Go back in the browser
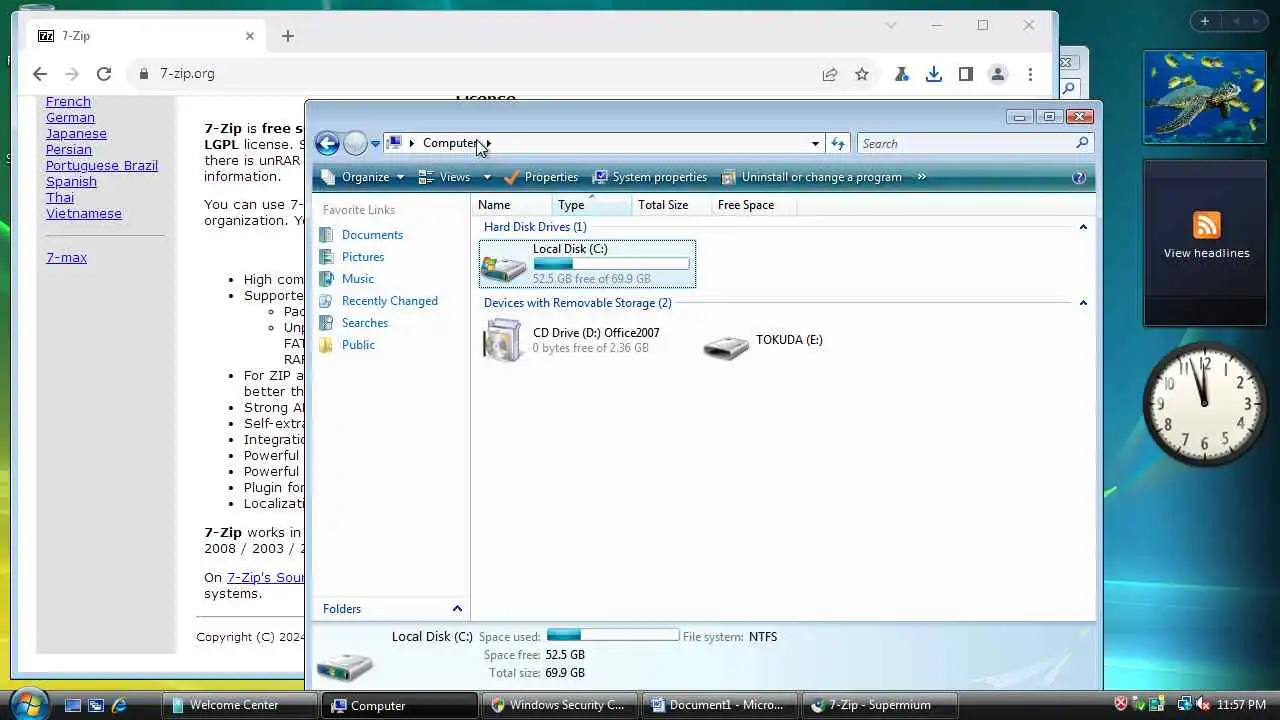This screenshot has height=720, width=1280. point(39,74)
